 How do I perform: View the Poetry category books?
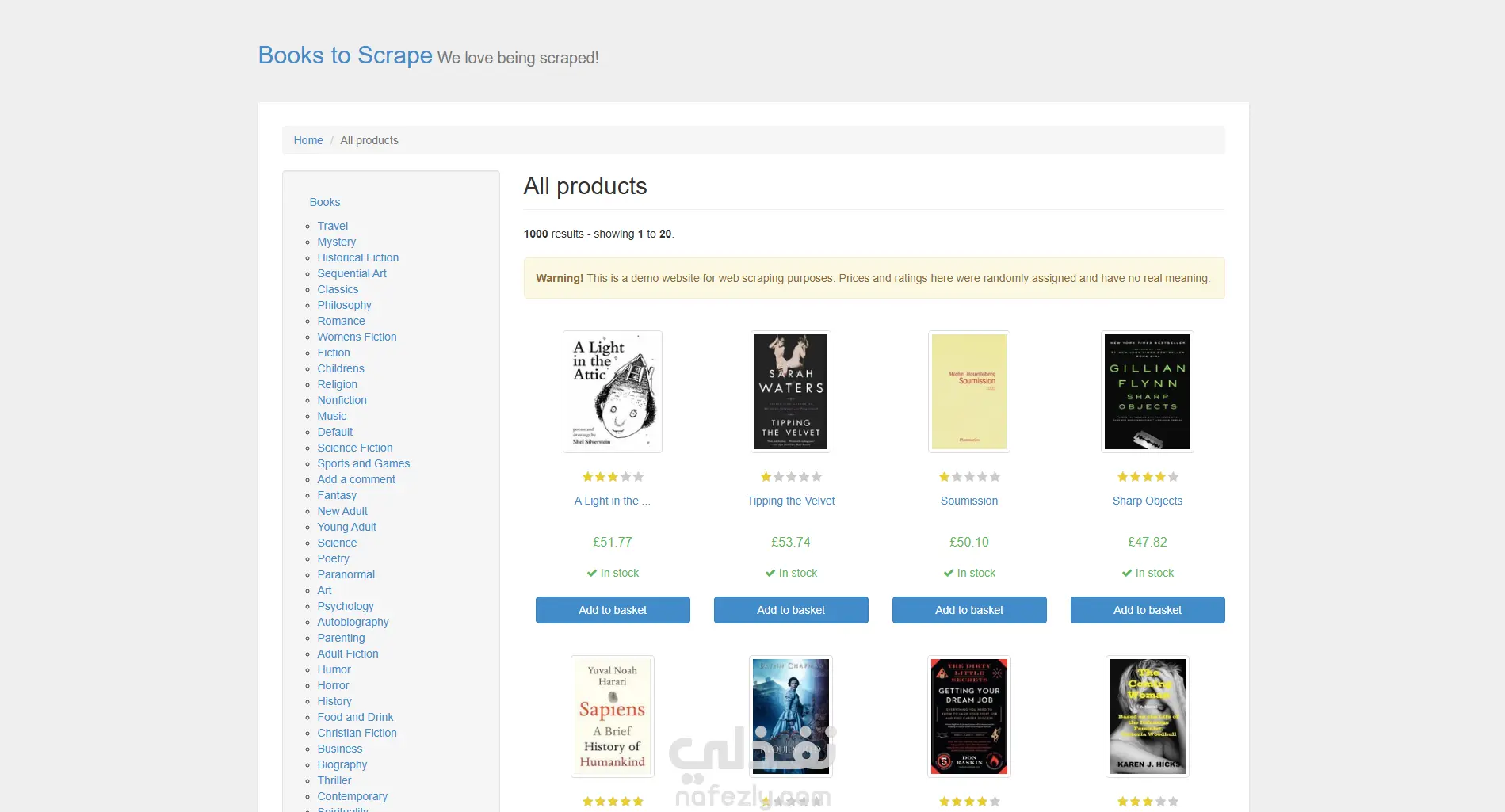click(333, 558)
